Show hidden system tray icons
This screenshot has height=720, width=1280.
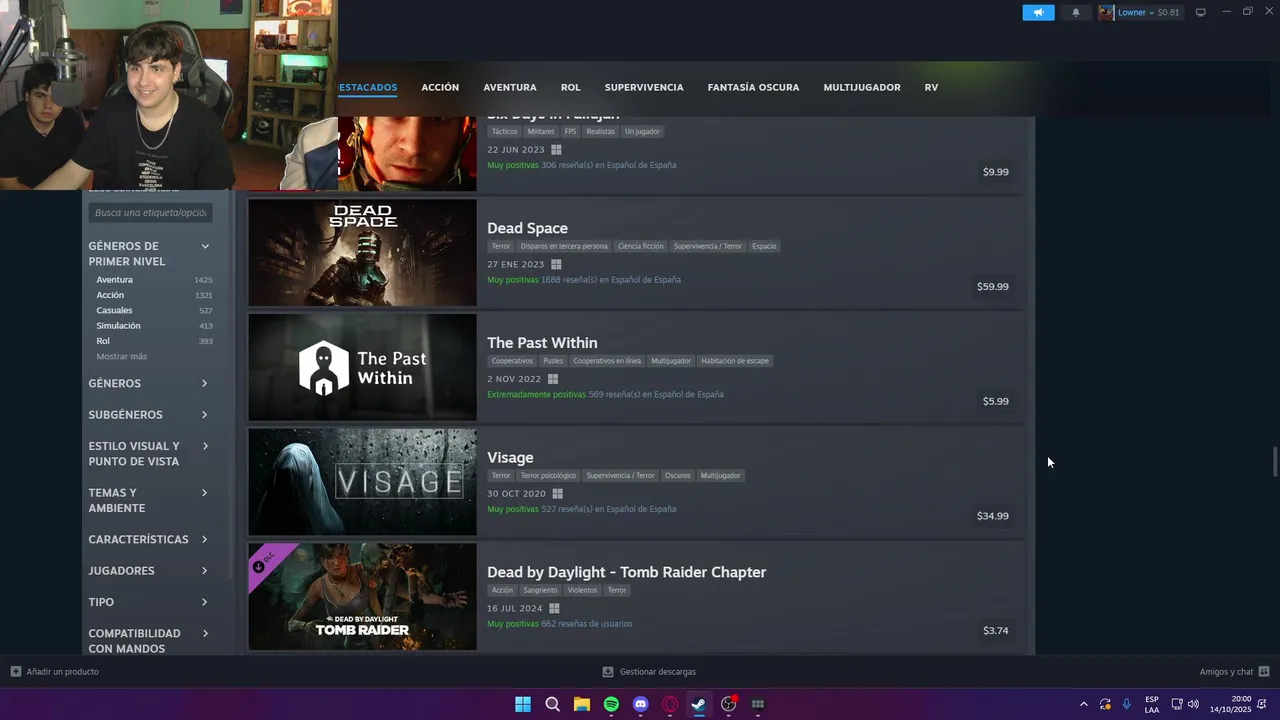[1083, 704]
